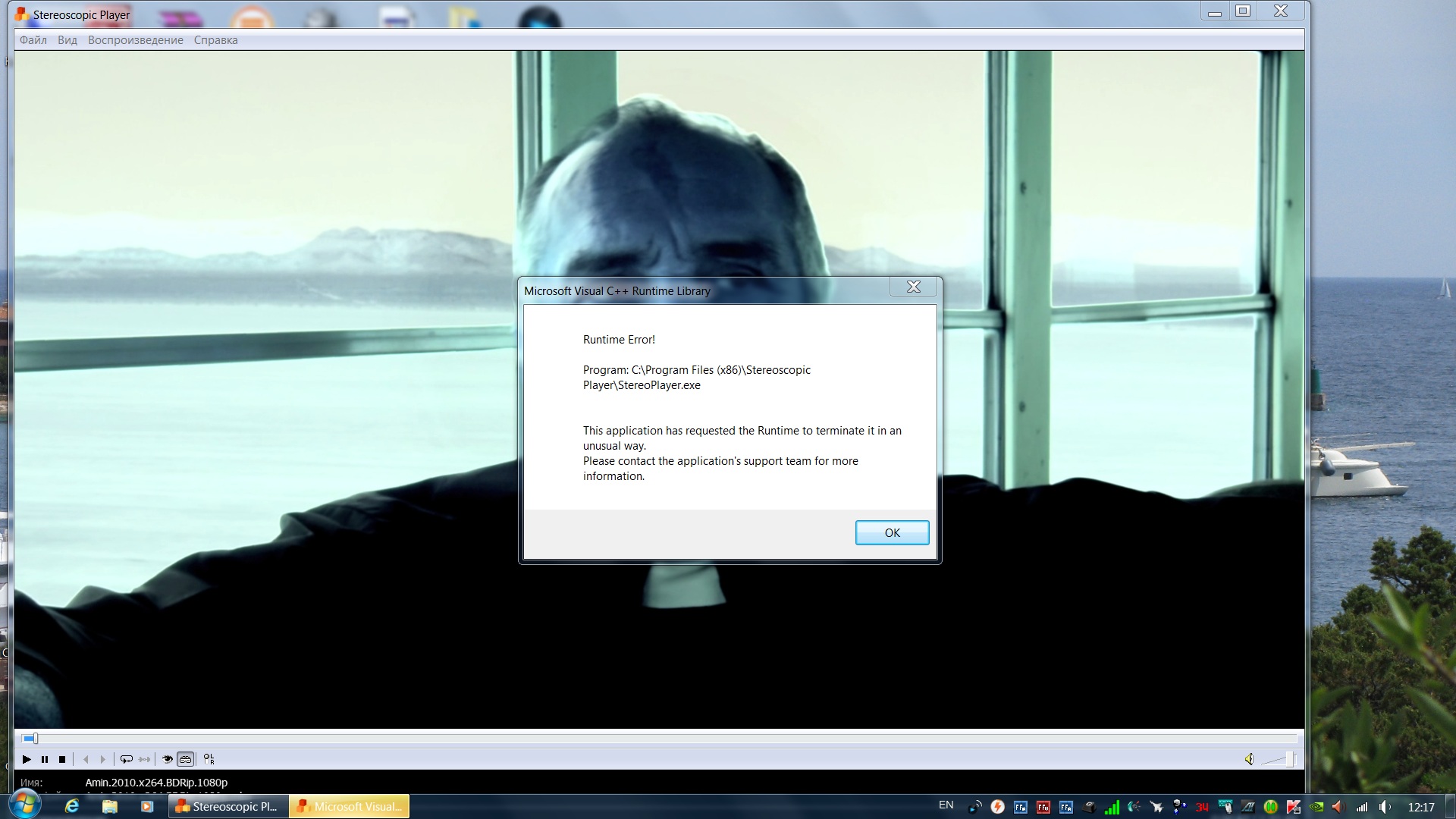Stop the video playback

62,759
